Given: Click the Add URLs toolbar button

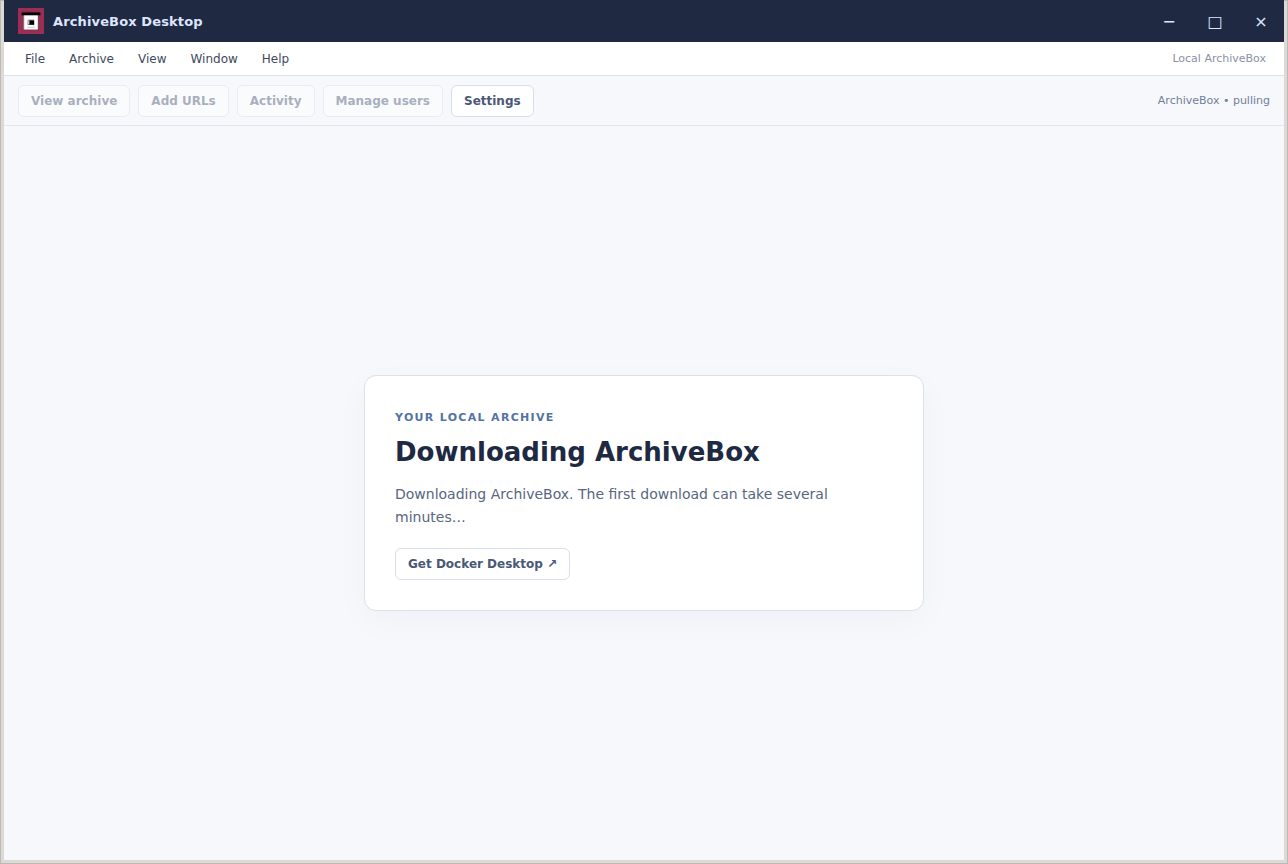Looking at the screenshot, I should click(x=183, y=101).
